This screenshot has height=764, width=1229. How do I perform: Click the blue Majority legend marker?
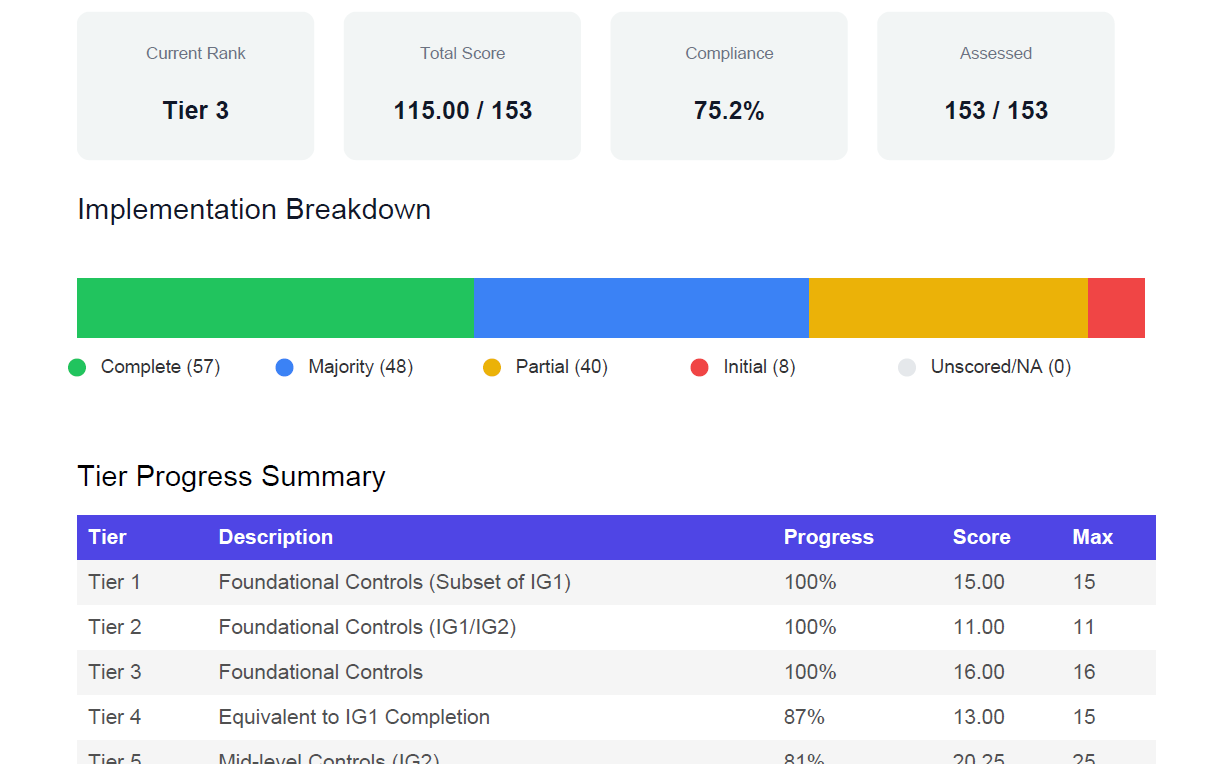[283, 367]
